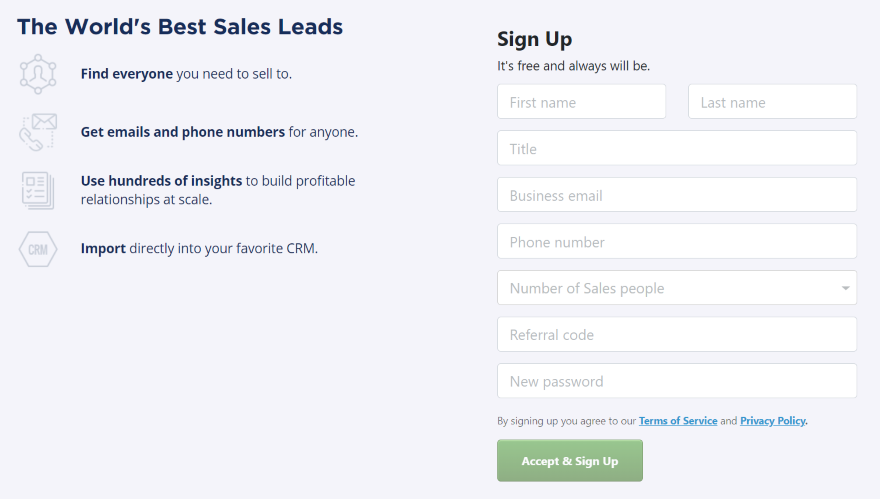Open the Privacy Policy link
The width and height of the screenshot is (880, 499).
click(772, 421)
